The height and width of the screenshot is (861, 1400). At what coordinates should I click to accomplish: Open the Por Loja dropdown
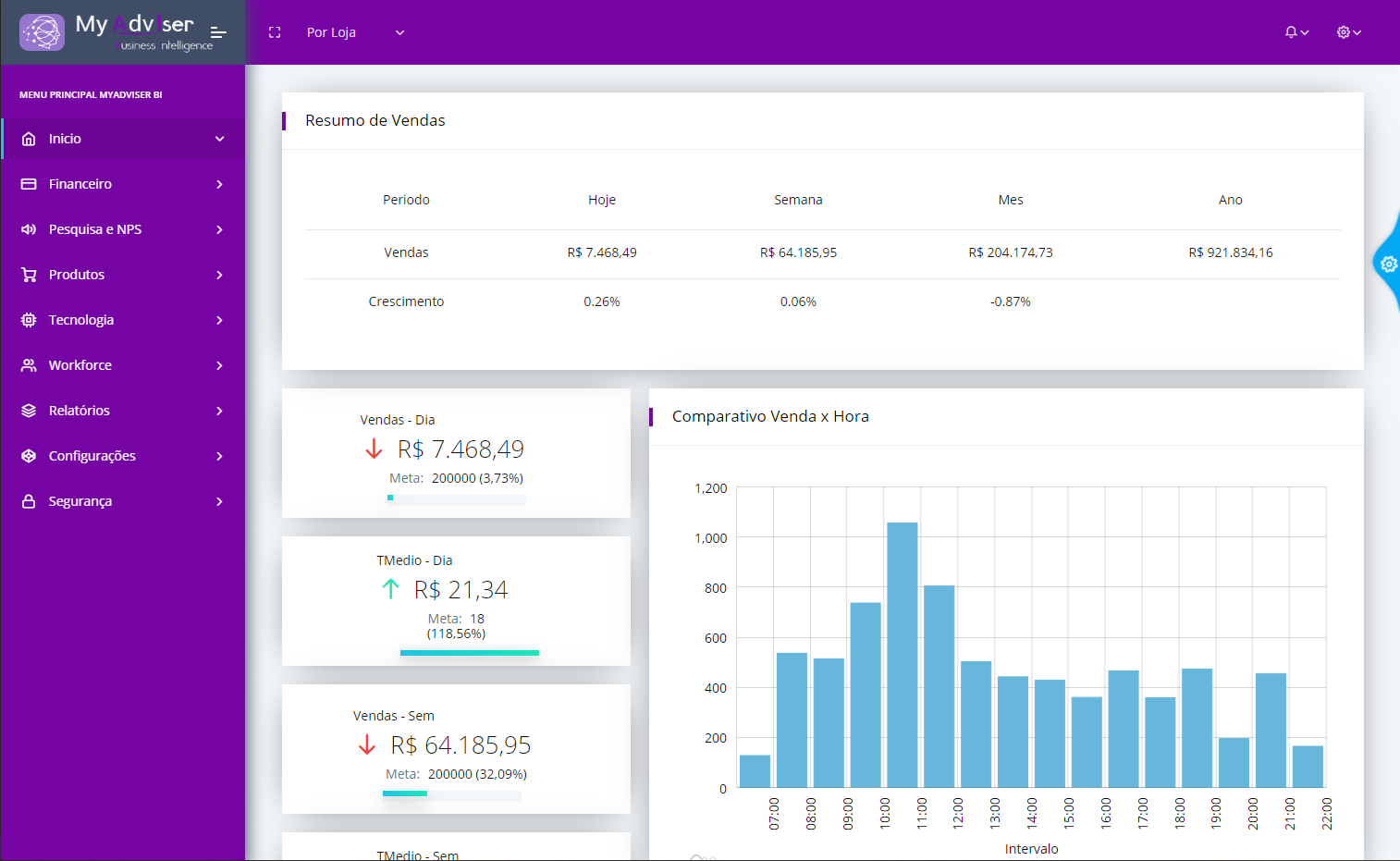355,32
